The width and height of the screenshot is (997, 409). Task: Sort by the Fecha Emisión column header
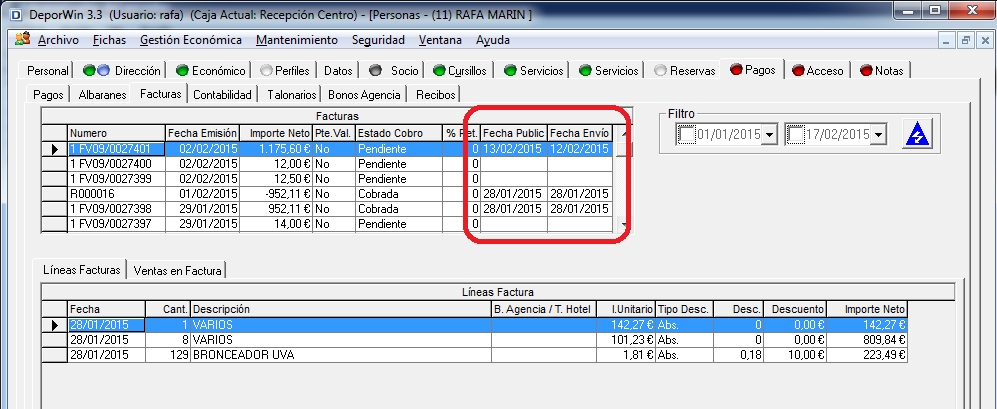coord(202,133)
